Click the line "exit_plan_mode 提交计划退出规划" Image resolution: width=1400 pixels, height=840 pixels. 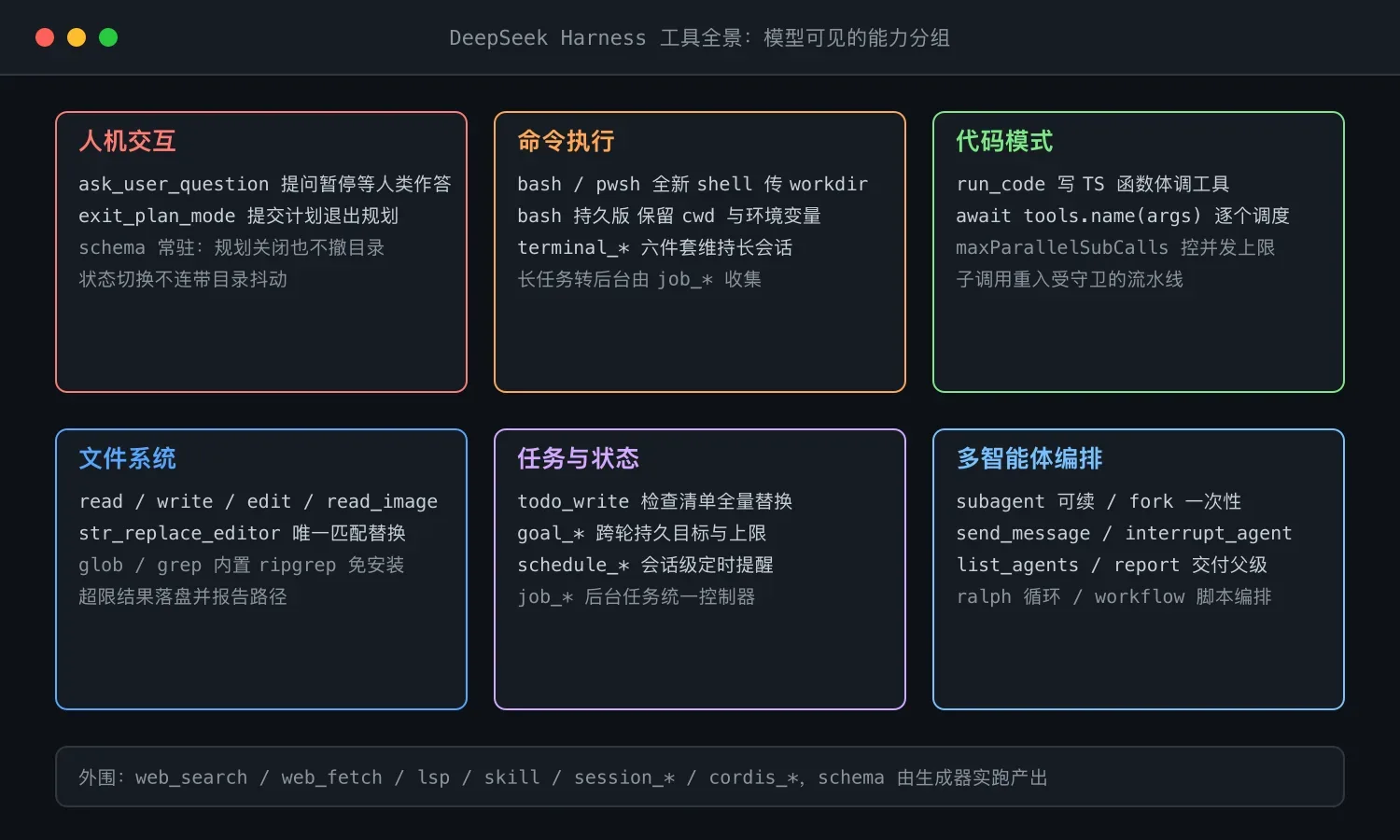pos(239,216)
